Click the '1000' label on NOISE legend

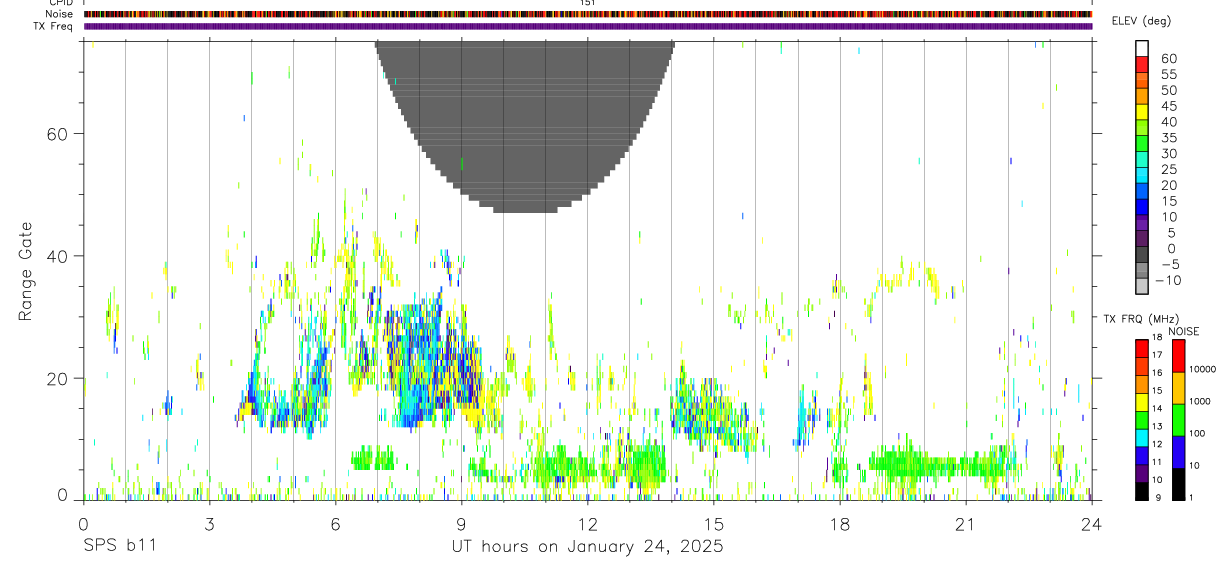coord(1201,401)
